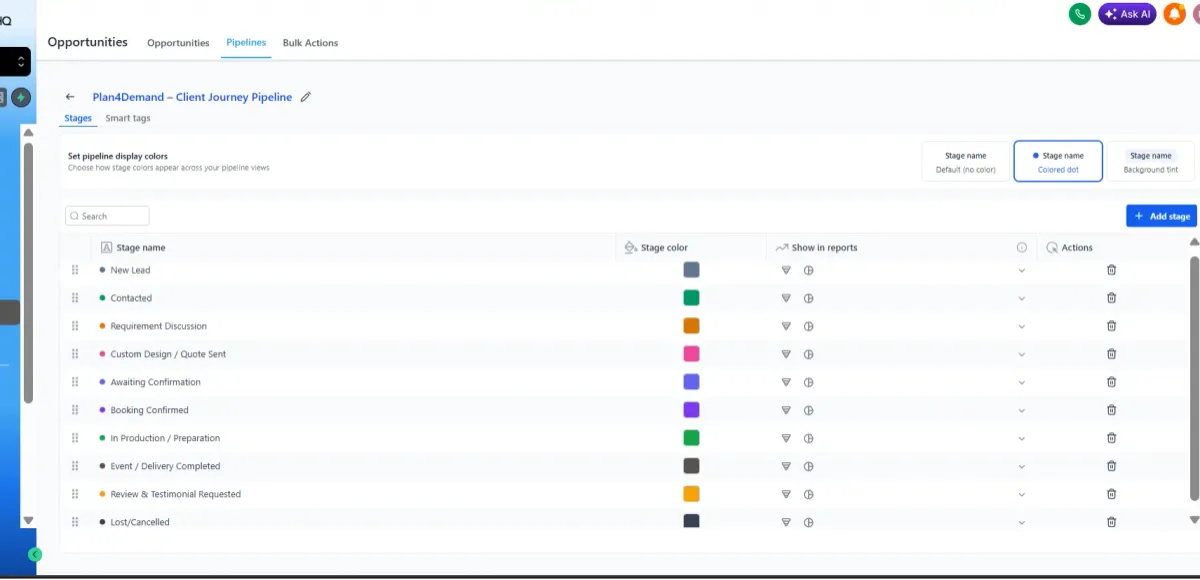Select the Colored dot display option
Image resolution: width=1200 pixels, height=580 pixels.
click(x=1058, y=161)
